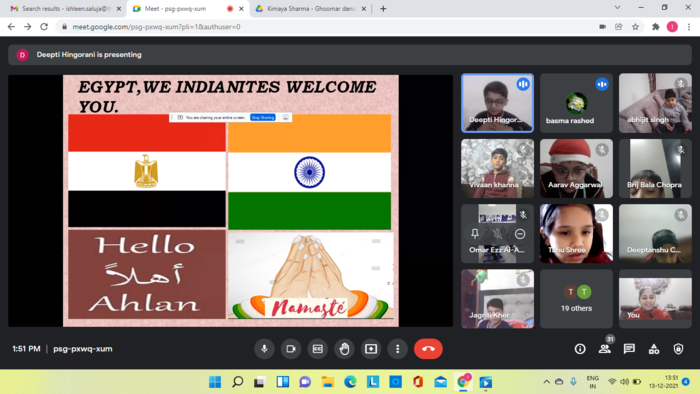Leave the call with red button

coord(428,349)
